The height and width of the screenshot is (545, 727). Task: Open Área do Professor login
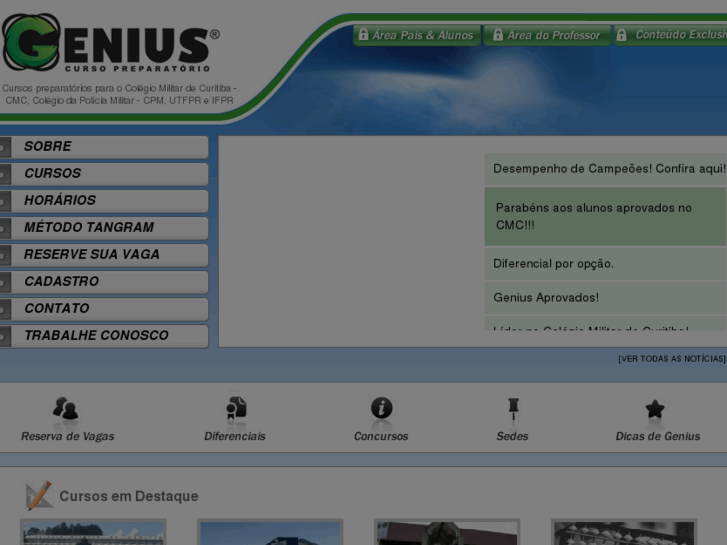547,35
